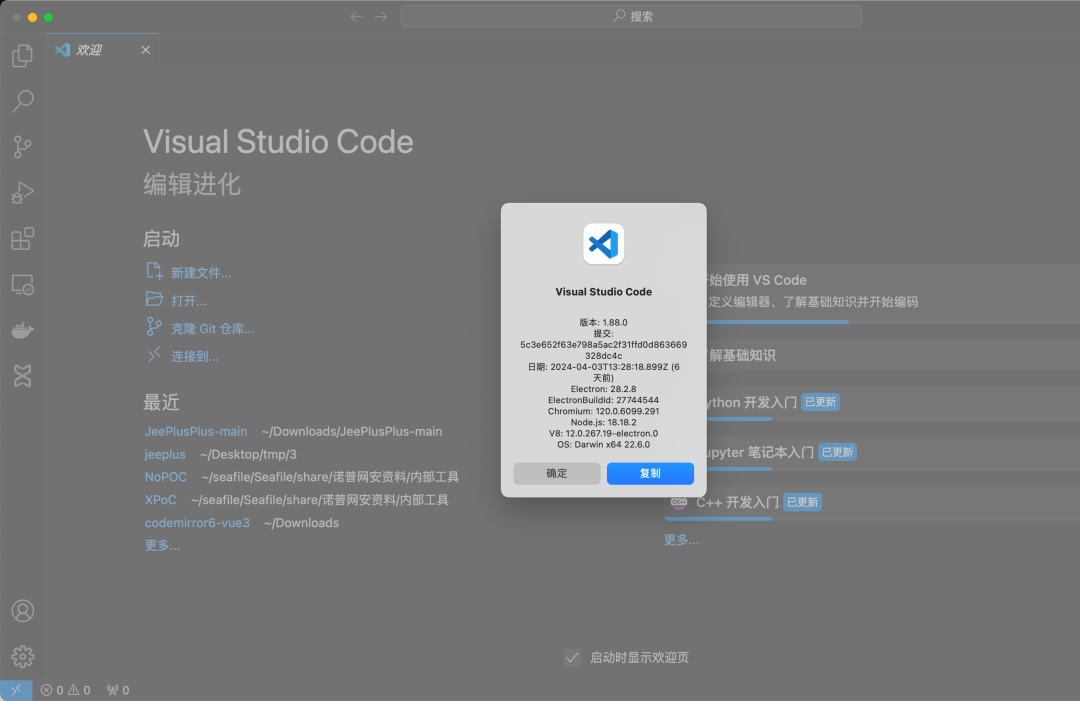Click the VS Code logo in dialog
1080x701 pixels.
point(603,244)
